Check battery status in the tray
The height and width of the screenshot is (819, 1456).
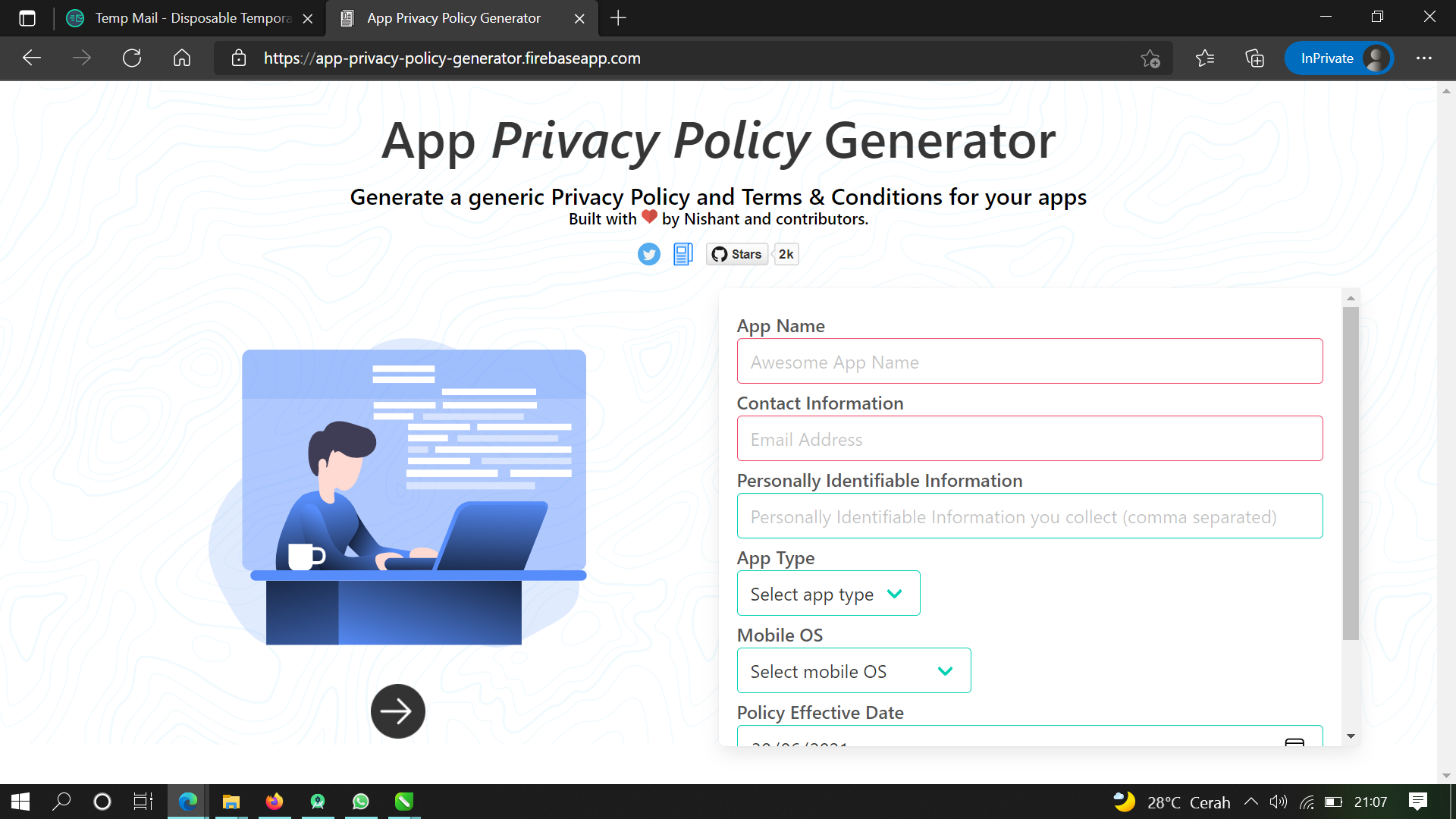pyautogui.click(x=1333, y=802)
